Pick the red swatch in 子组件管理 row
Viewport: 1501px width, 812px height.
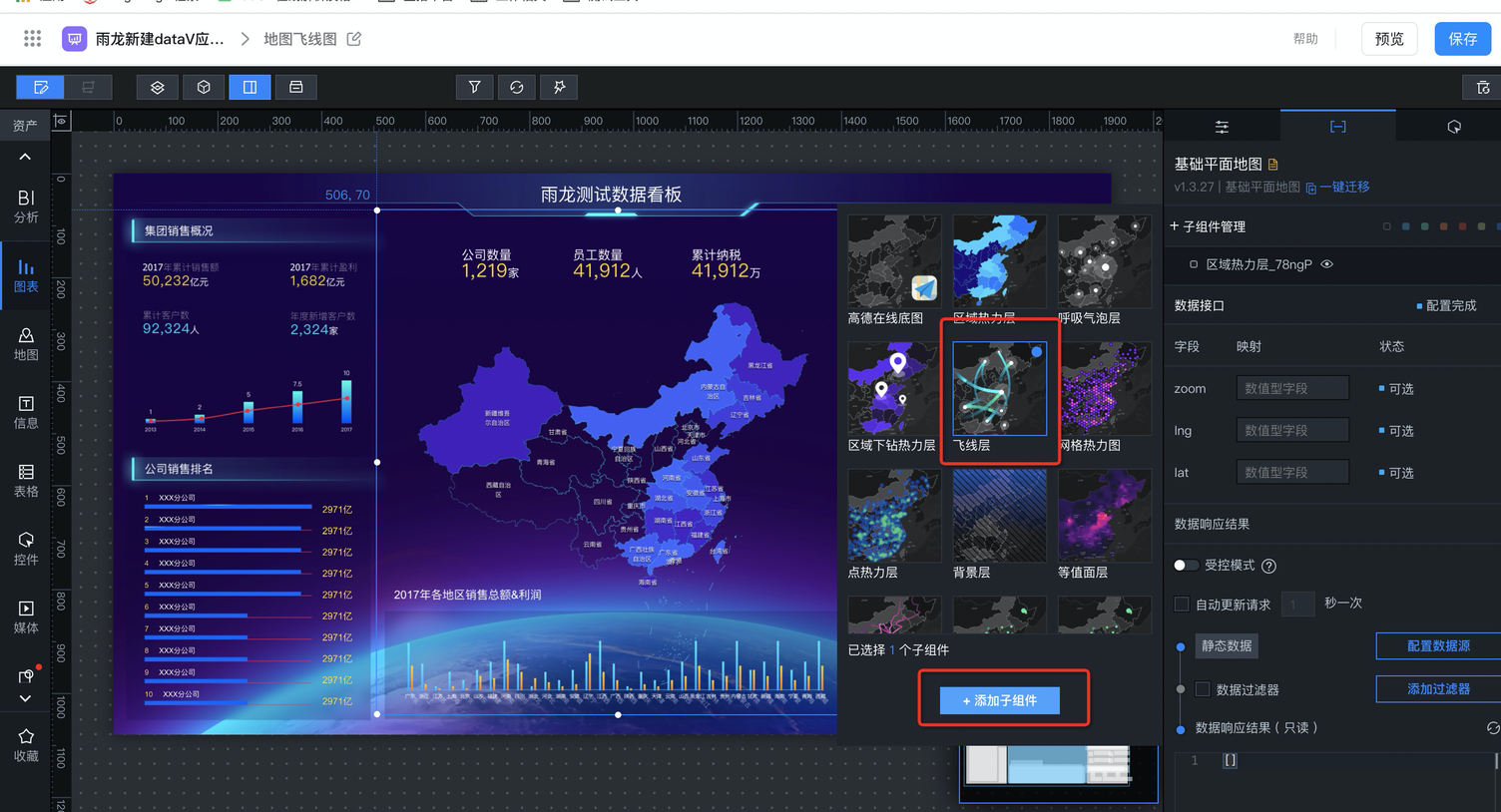[1462, 226]
